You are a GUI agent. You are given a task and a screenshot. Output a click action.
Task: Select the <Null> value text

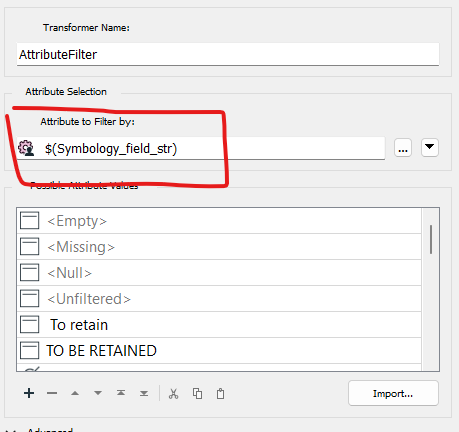[x=69, y=273]
